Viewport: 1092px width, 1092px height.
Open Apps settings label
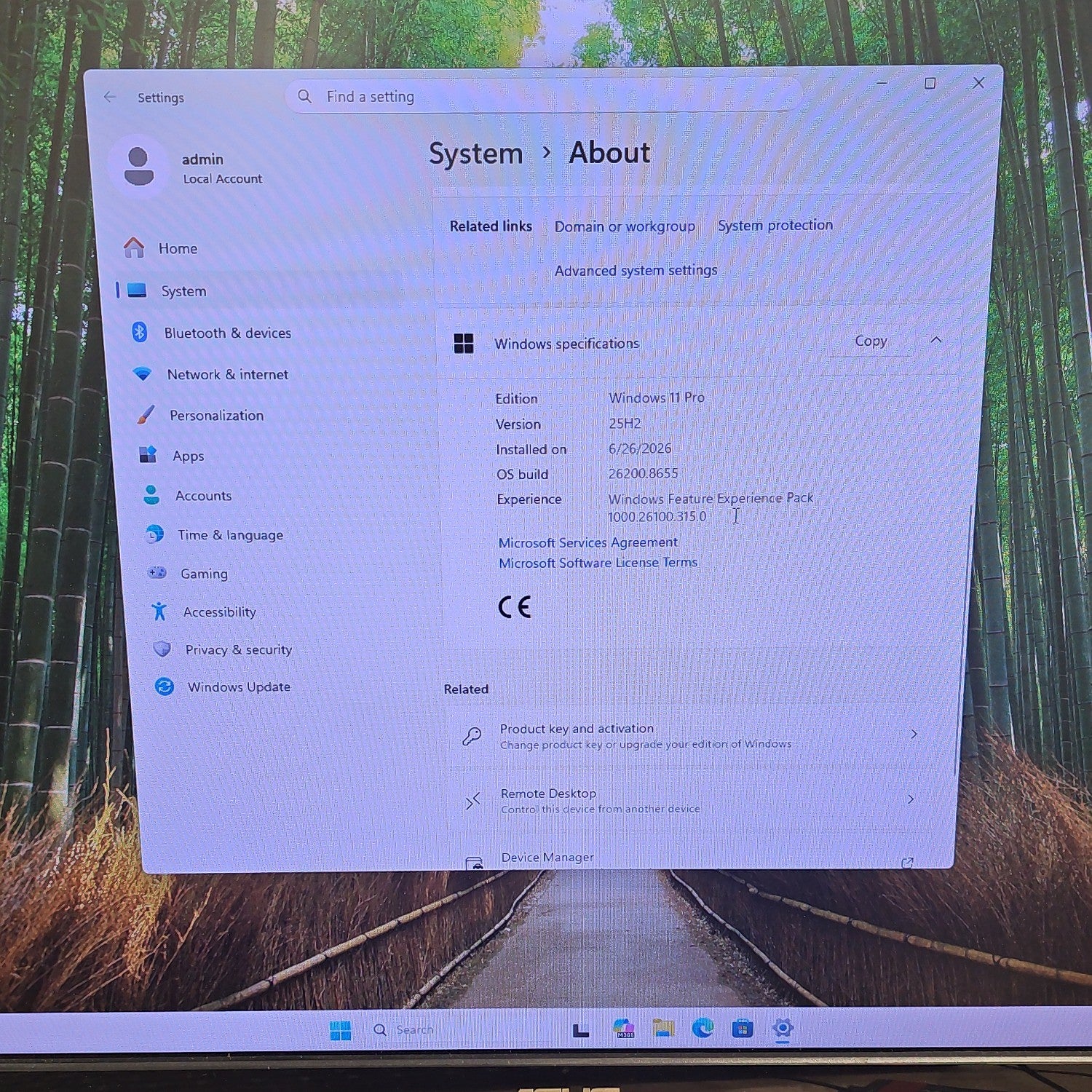click(188, 456)
